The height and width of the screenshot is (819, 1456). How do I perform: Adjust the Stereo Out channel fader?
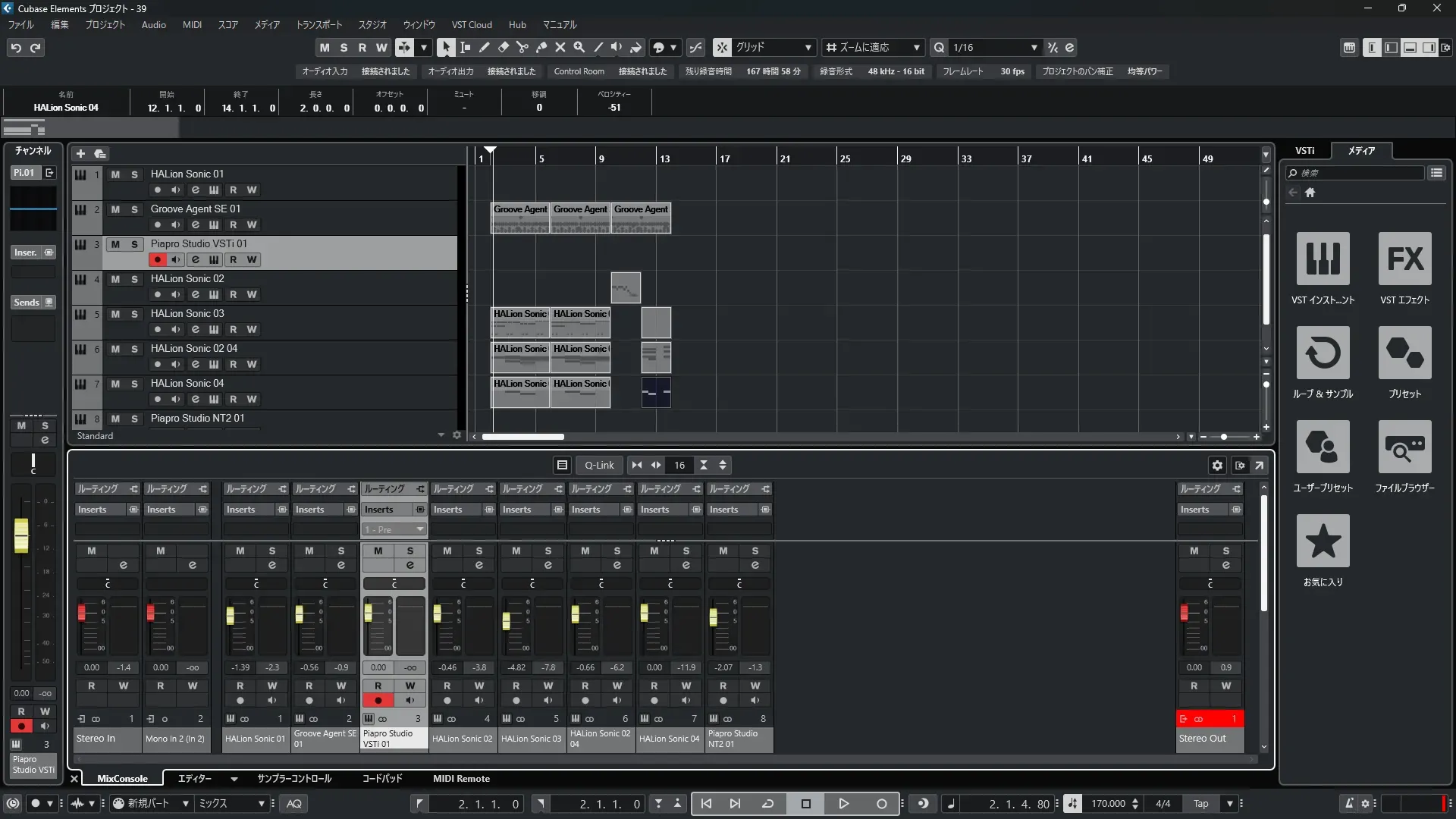1185,611
